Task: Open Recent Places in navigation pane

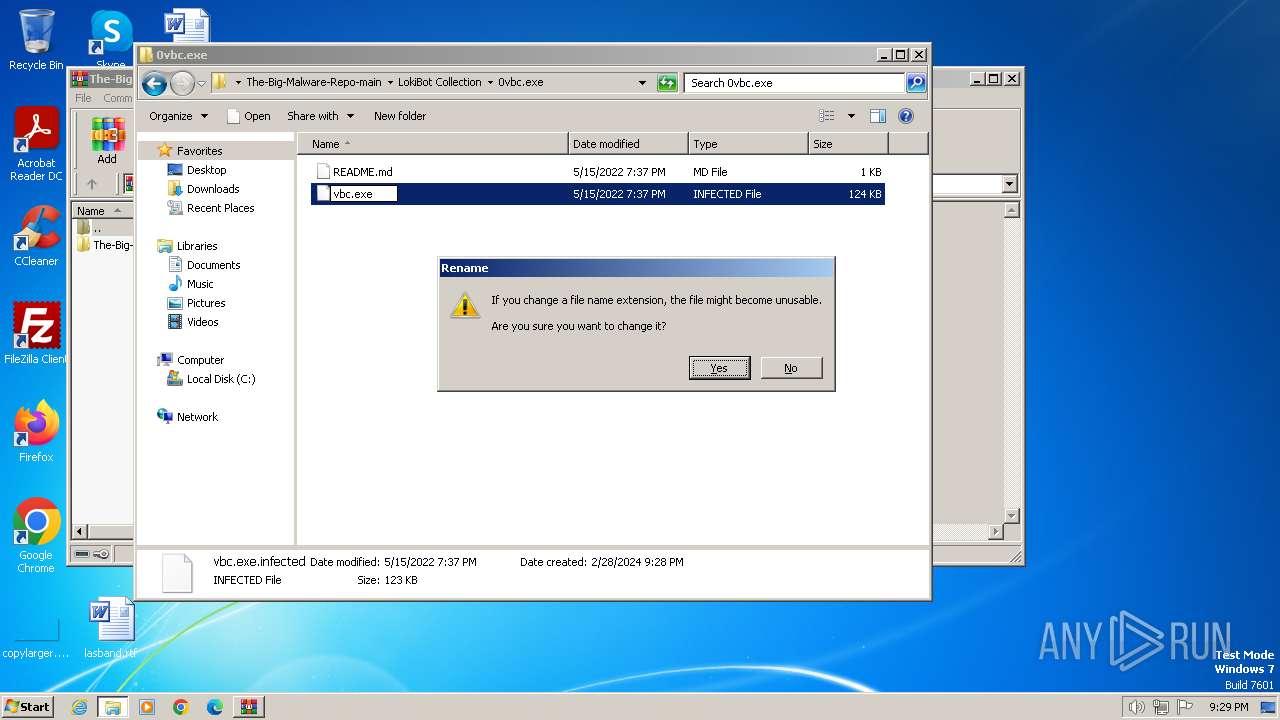Action: coord(220,208)
